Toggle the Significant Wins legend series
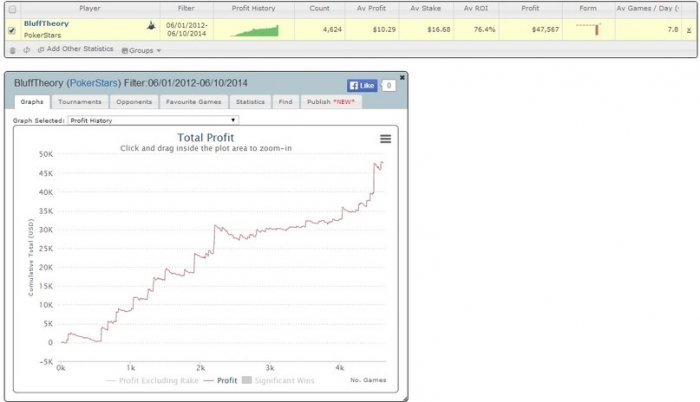 click(278, 381)
